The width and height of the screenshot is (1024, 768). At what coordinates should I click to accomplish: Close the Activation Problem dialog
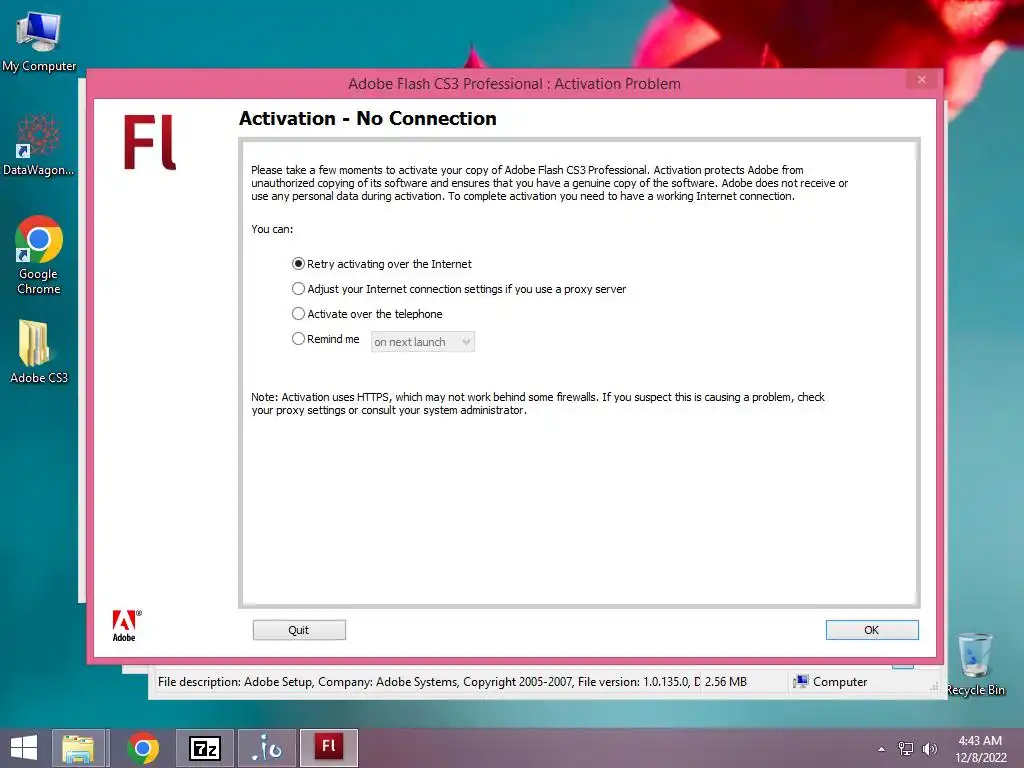(x=921, y=80)
